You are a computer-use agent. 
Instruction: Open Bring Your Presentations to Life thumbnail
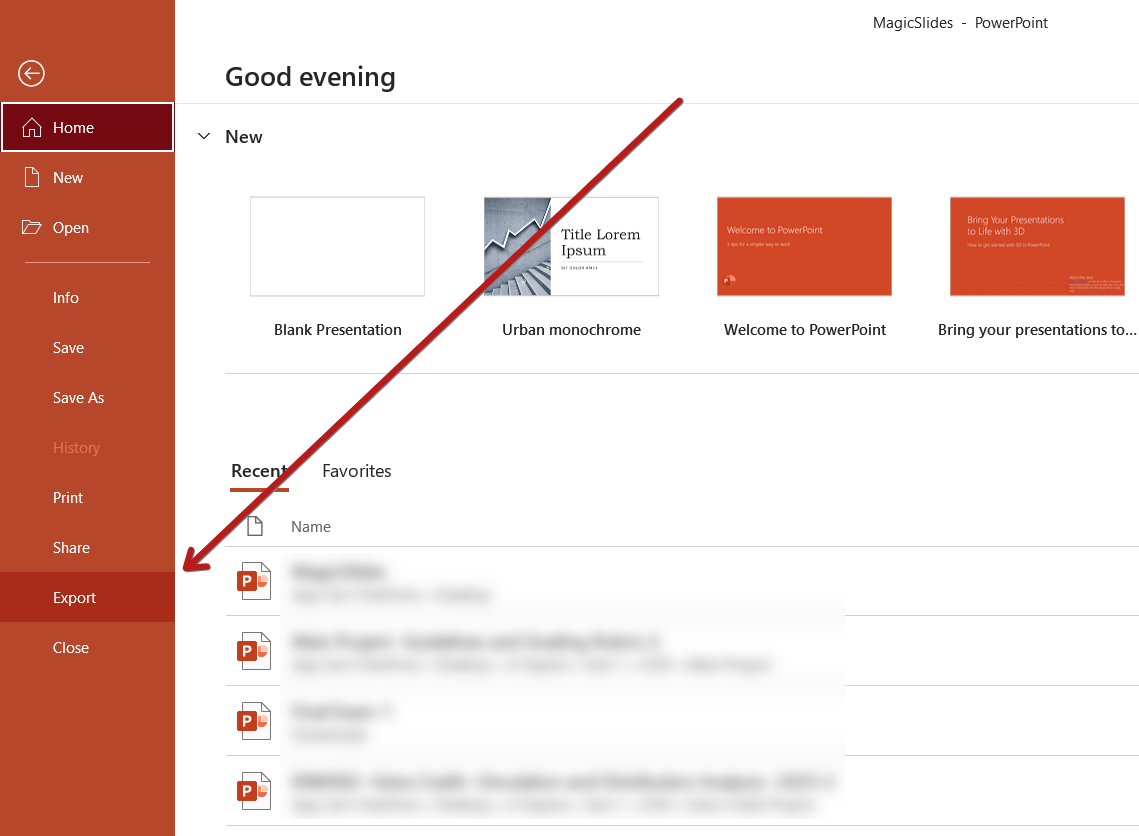(1037, 246)
